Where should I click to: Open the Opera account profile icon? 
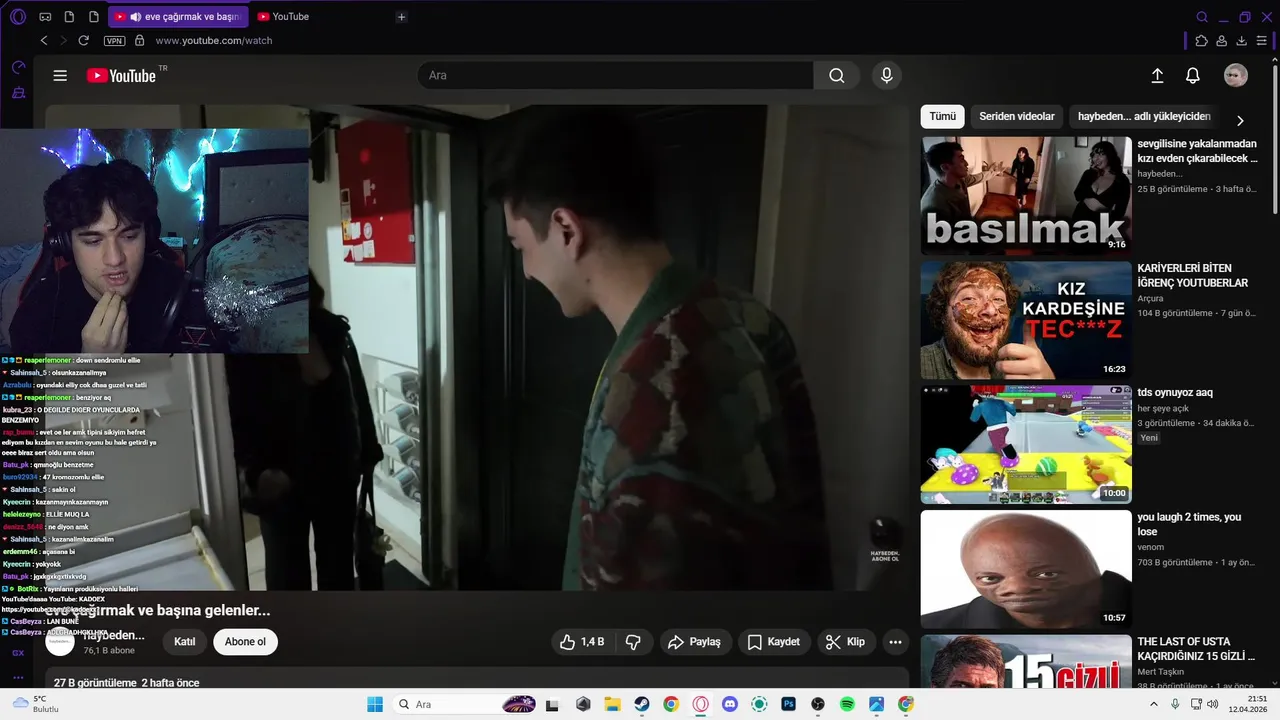(x=1222, y=41)
